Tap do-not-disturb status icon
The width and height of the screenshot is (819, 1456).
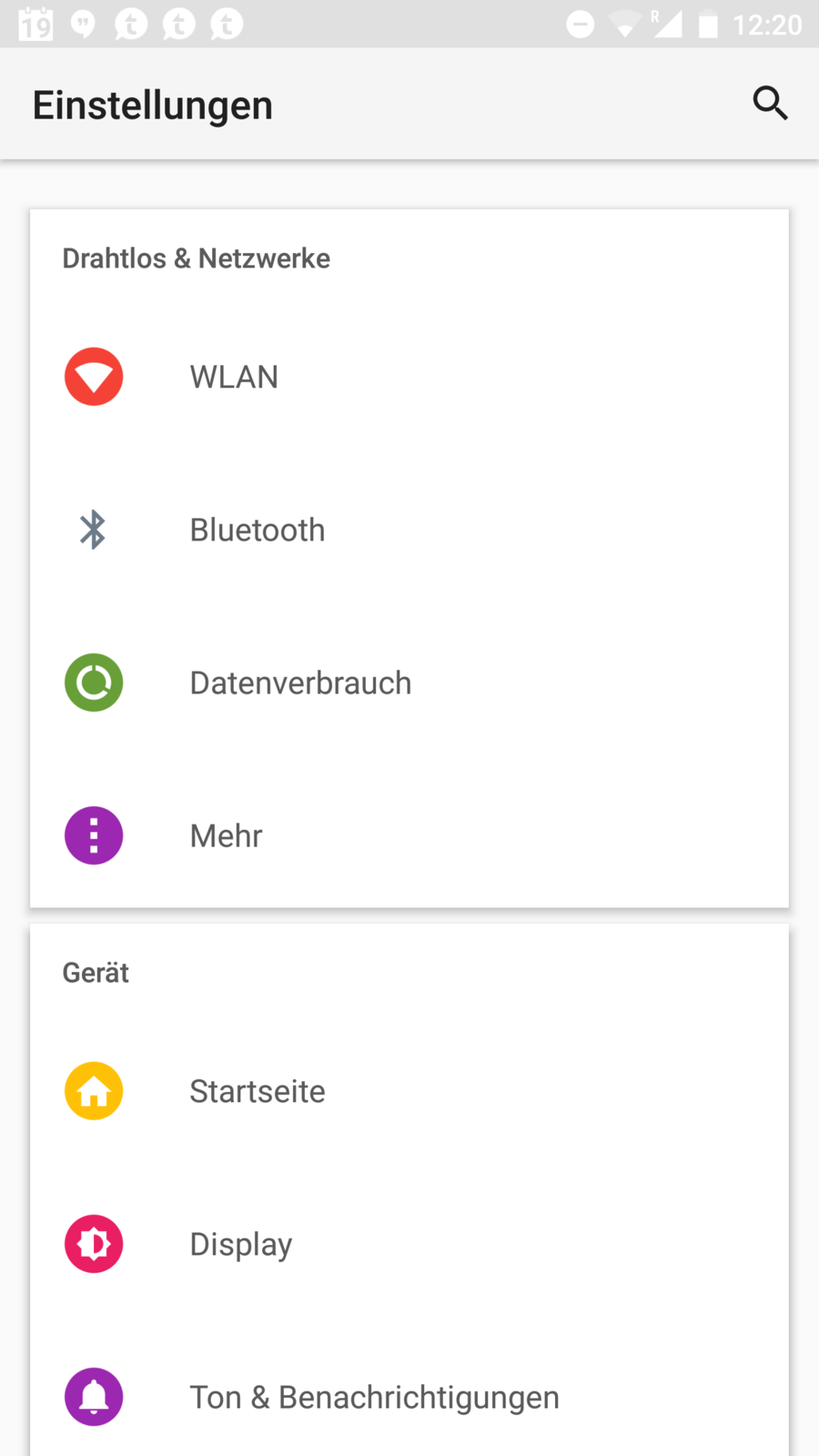point(580,25)
